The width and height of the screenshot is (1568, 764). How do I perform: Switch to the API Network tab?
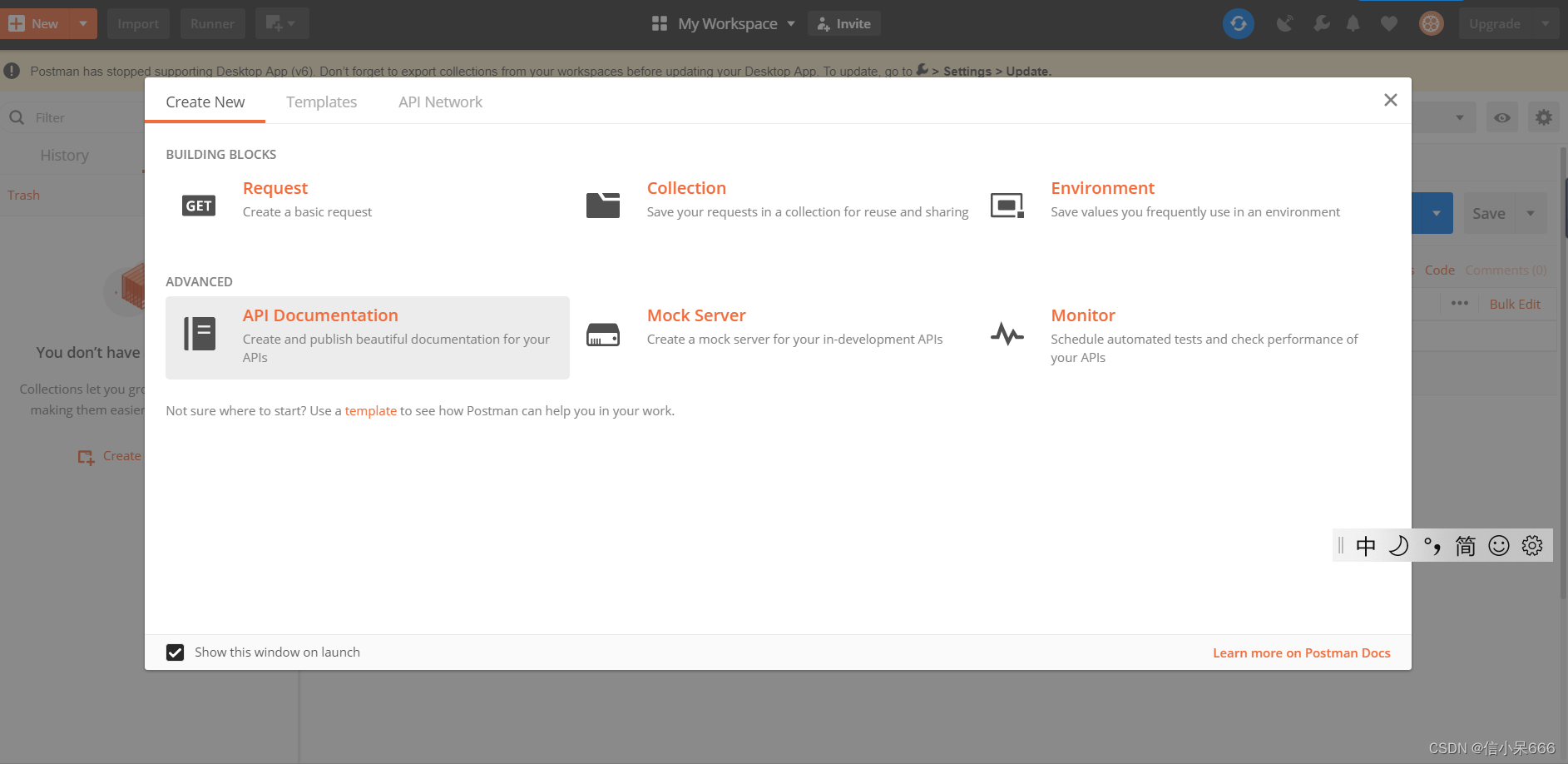click(x=440, y=102)
